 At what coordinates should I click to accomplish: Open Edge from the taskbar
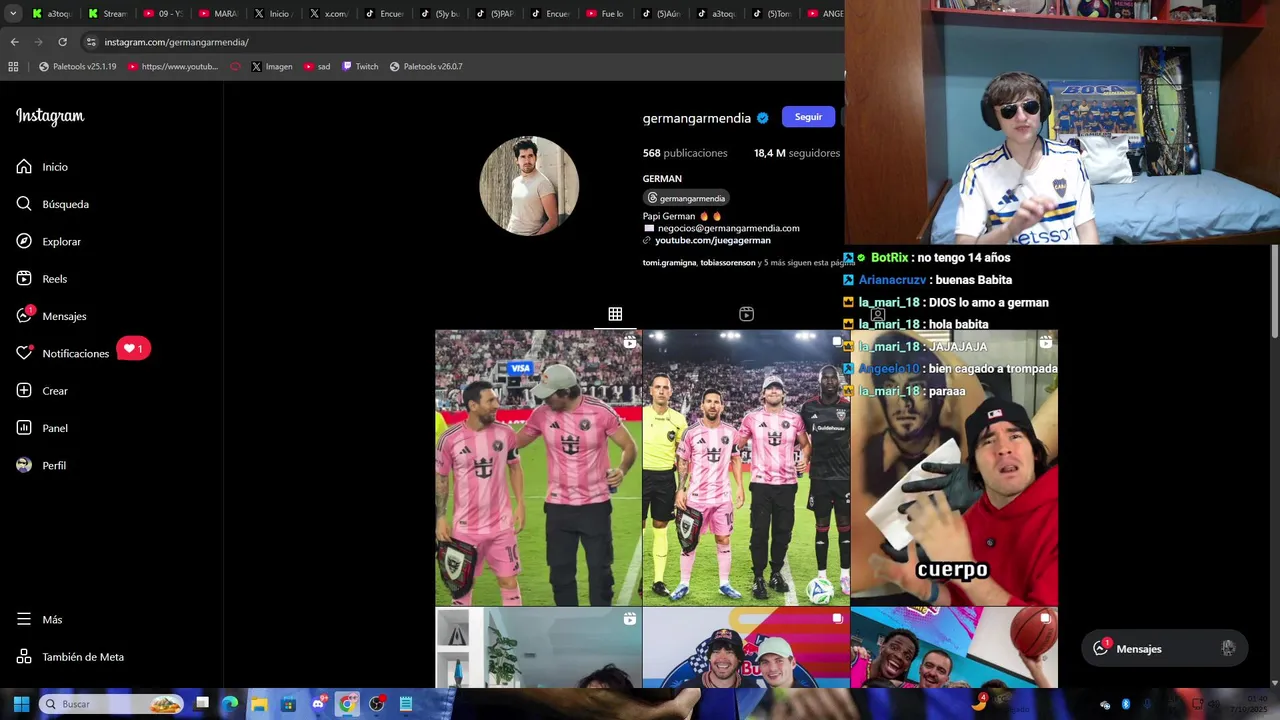tap(230, 704)
